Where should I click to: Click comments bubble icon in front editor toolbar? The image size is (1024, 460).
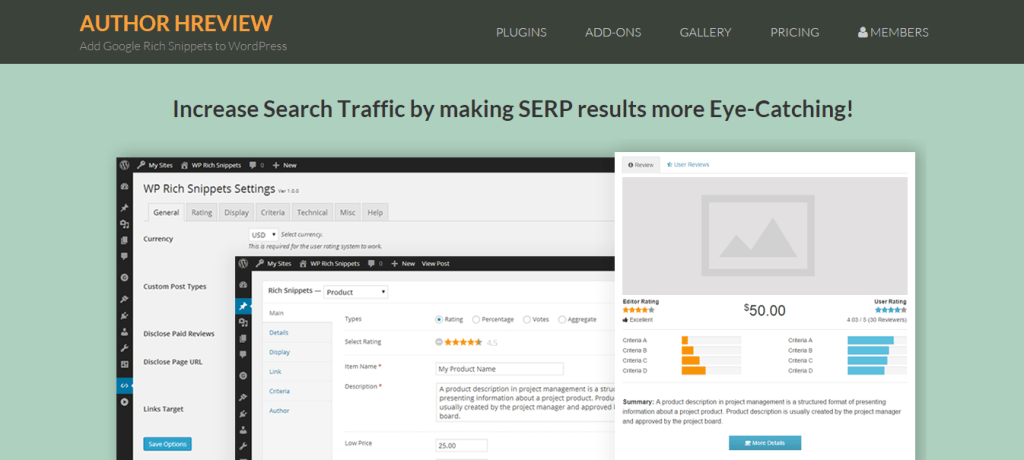pos(372,263)
